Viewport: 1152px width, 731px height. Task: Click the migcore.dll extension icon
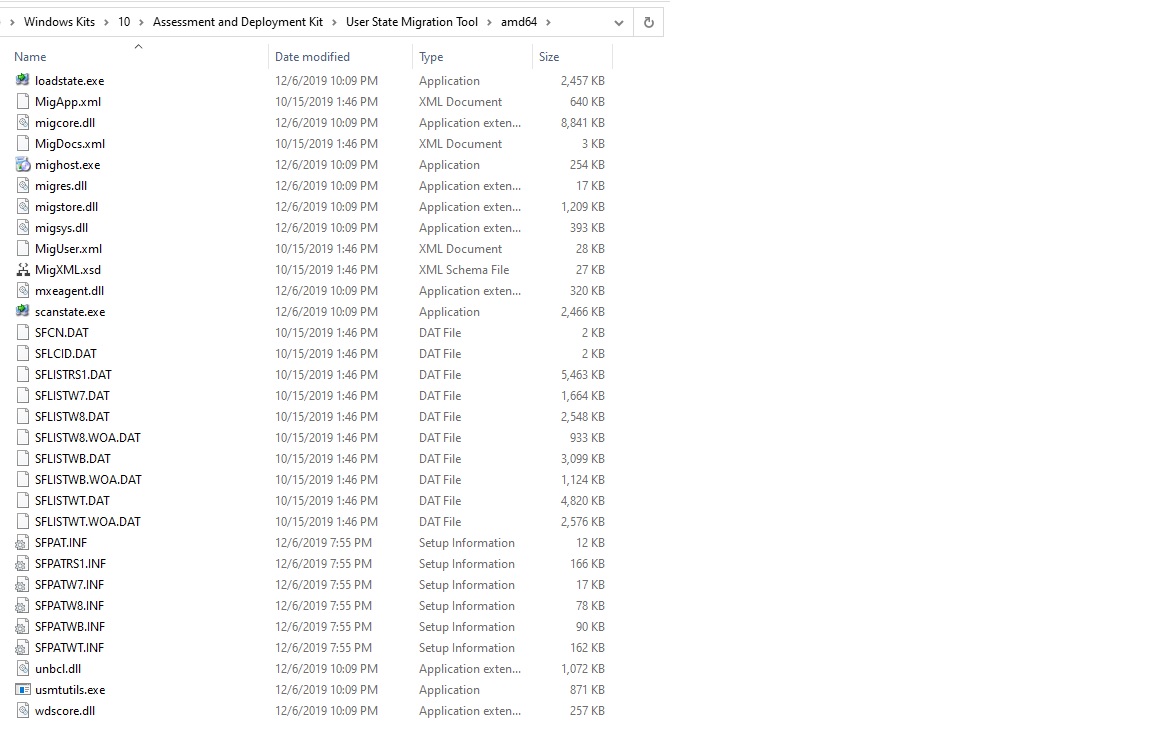[x=22, y=122]
